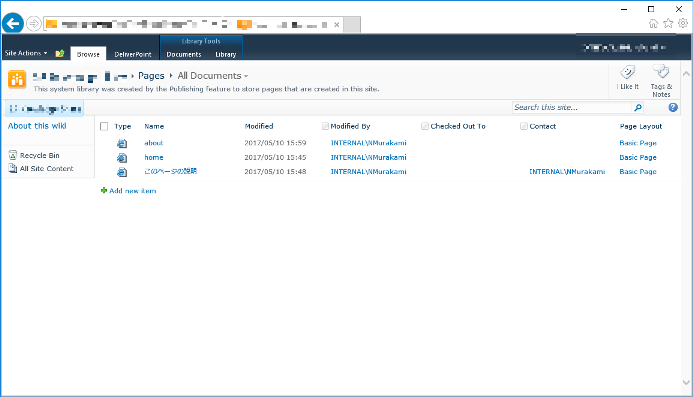Viewport: 693px width, 397px height.
Task: Open the Library ribbon tab
Action: point(226,54)
